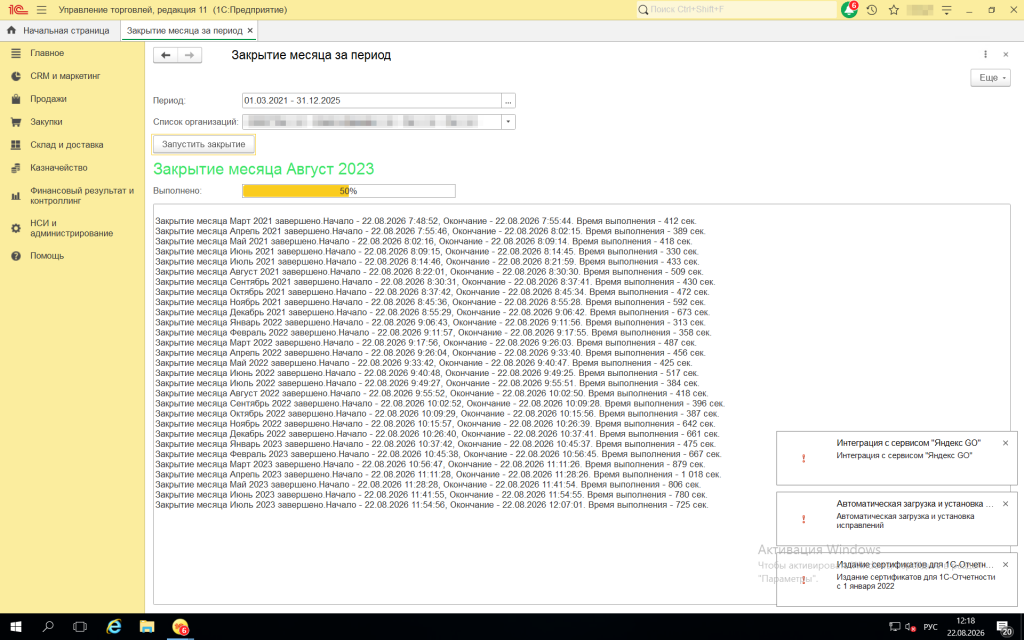Open CRM и маркетинг section
Image resolution: width=1024 pixels, height=640 pixels.
(x=65, y=76)
